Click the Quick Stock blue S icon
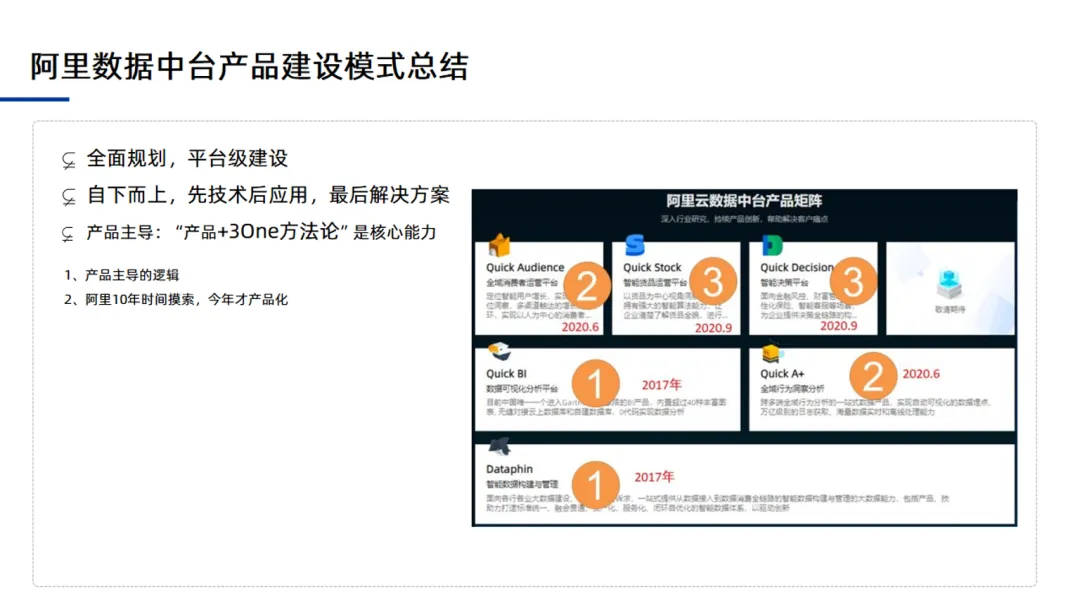 tap(634, 245)
